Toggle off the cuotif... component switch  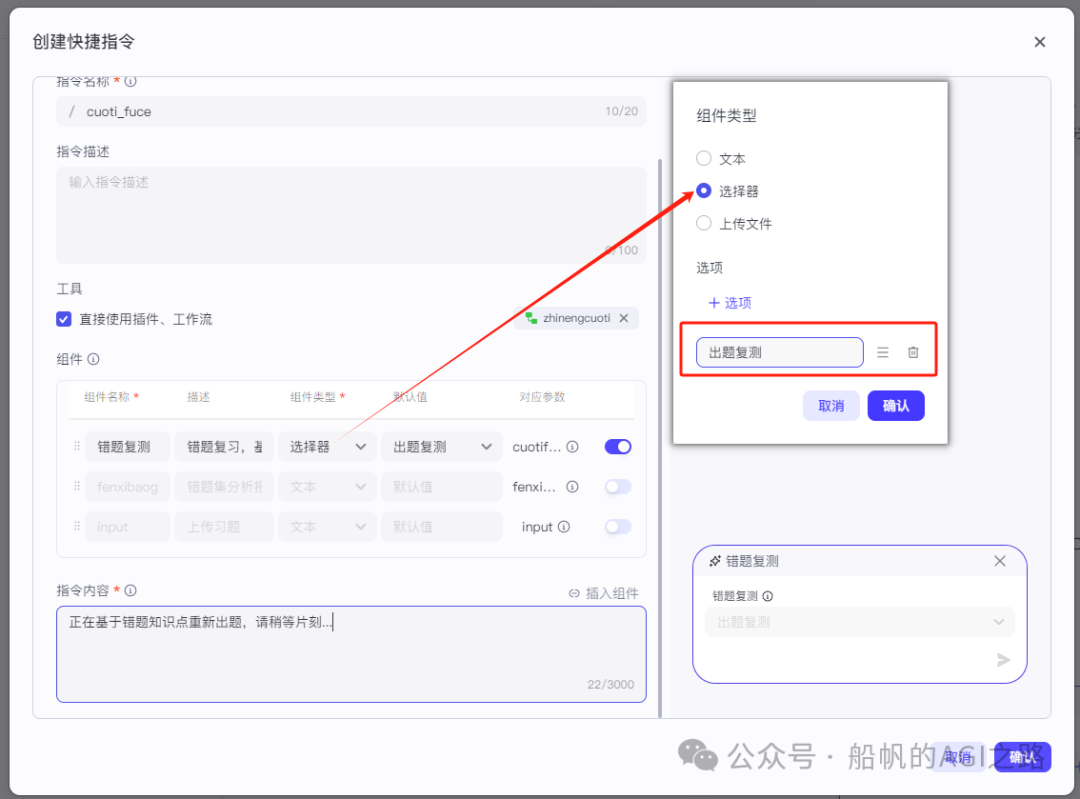click(618, 446)
